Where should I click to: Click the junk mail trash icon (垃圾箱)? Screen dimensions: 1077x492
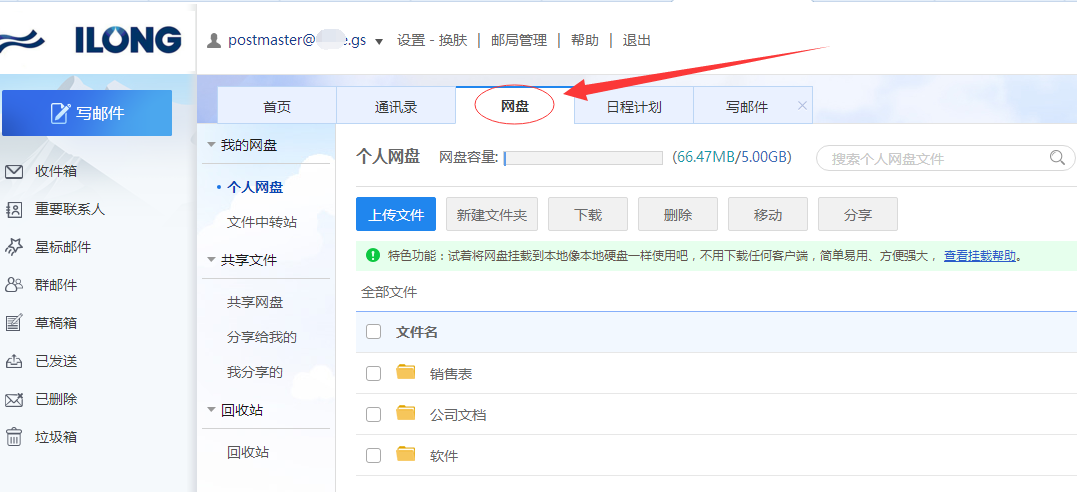coord(14,437)
